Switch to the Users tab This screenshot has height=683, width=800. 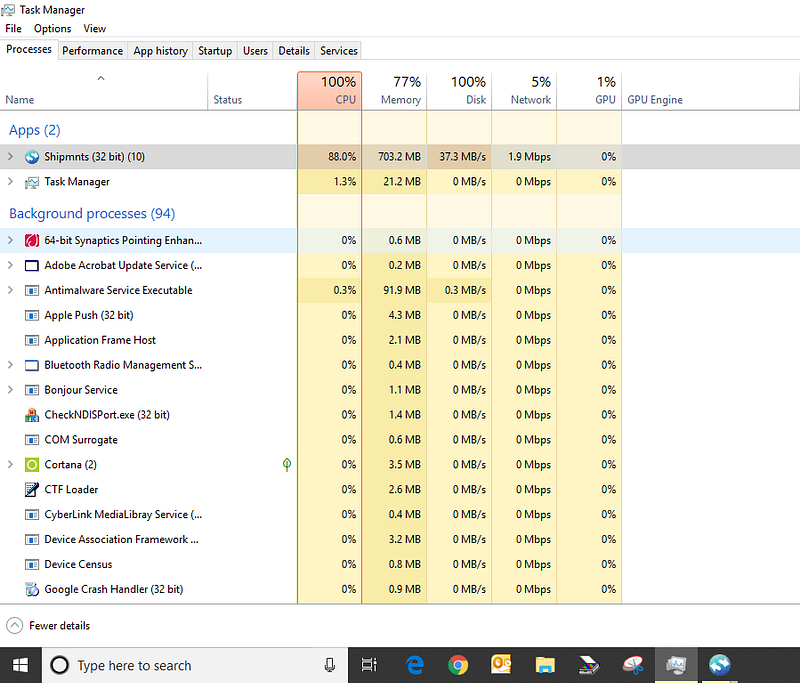[255, 51]
